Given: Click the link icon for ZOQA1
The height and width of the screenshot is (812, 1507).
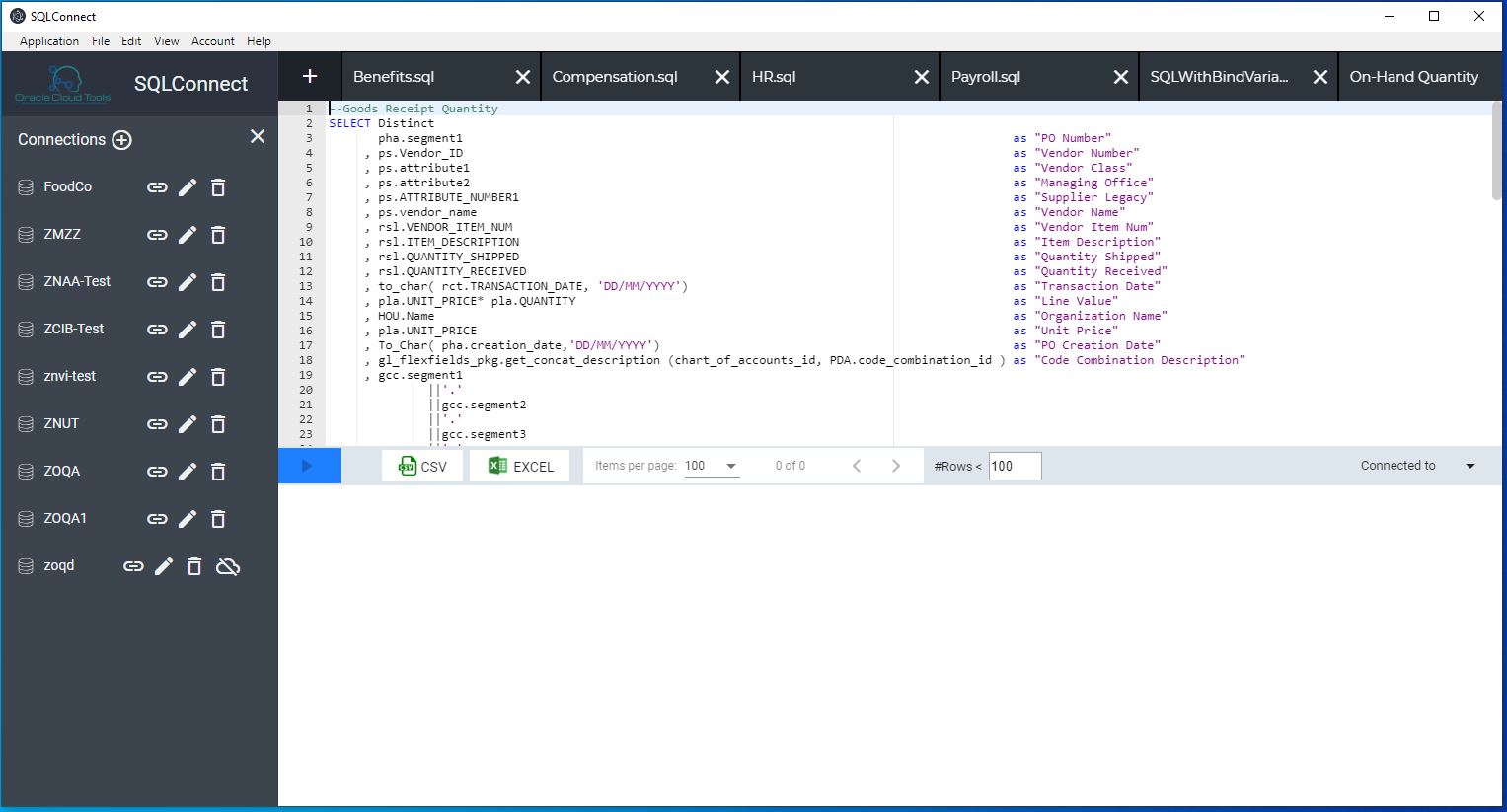Looking at the screenshot, I should [x=157, y=519].
